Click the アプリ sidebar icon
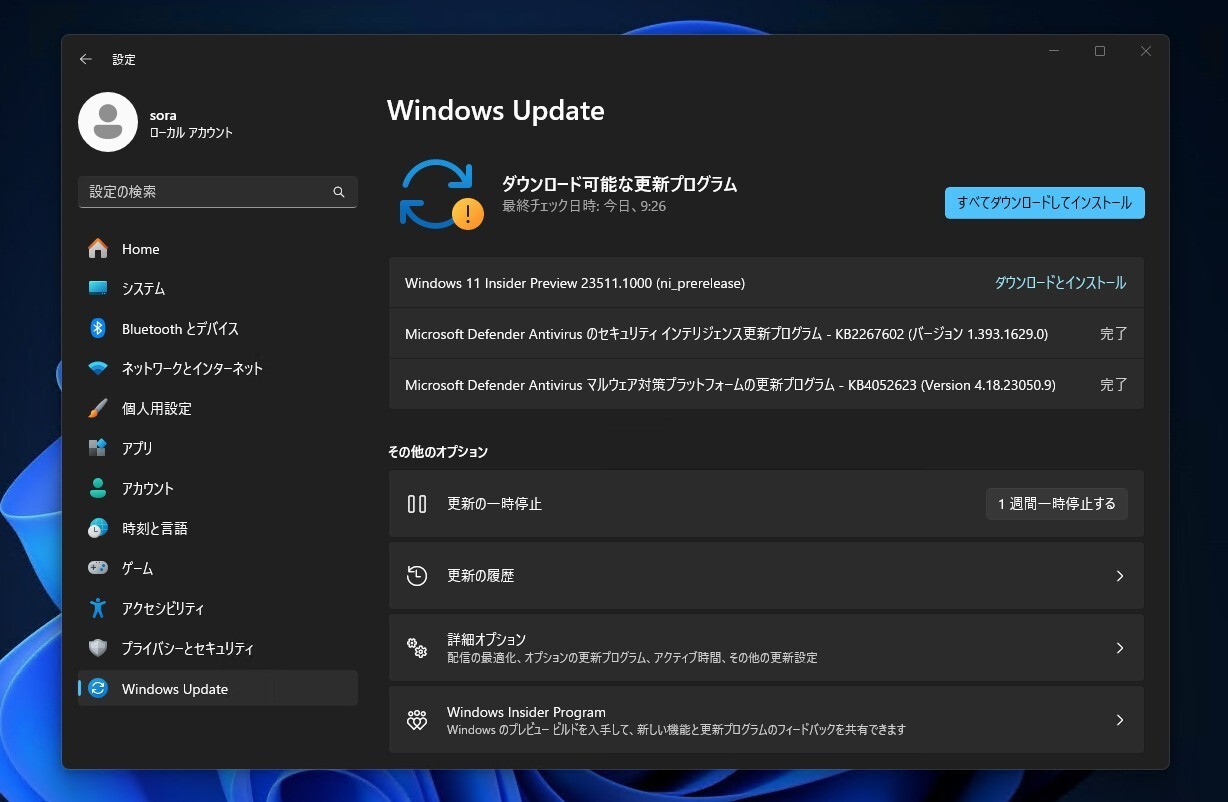 (97, 448)
